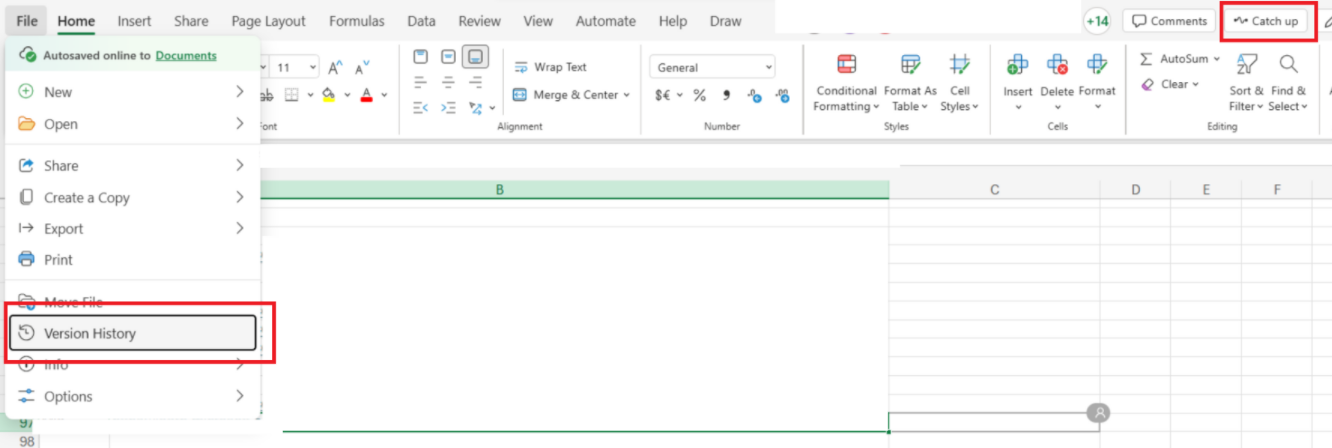Viewport: 1332px width, 448px height.
Task: Open the General number format combo box
Action: (712, 67)
